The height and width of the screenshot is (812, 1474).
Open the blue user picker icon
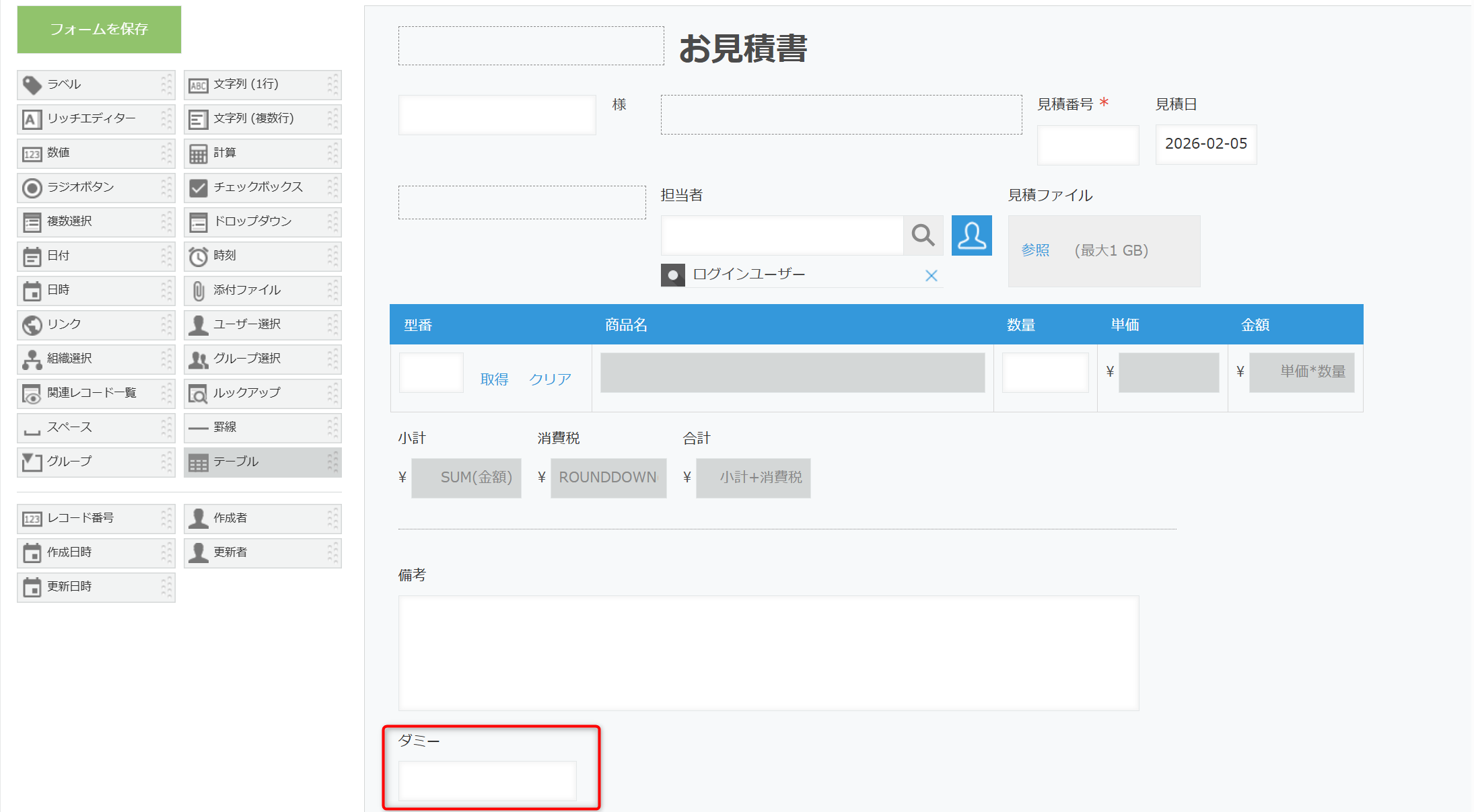tap(971, 235)
